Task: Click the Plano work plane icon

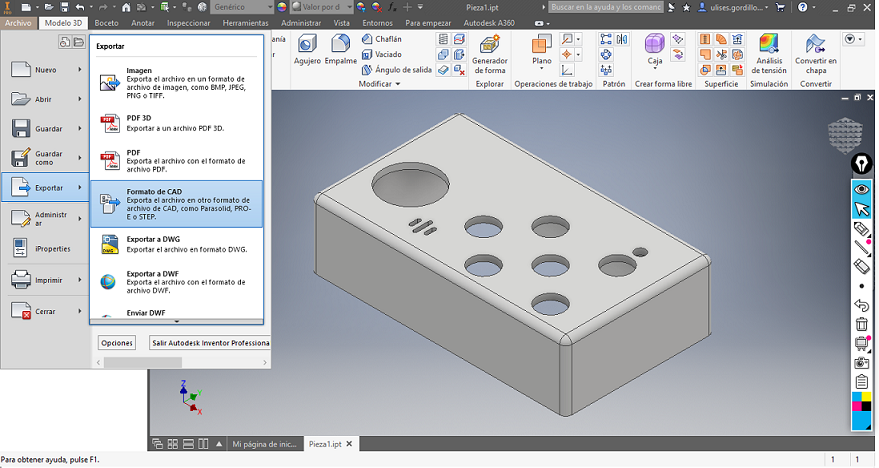Action: [x=542, y=43]
